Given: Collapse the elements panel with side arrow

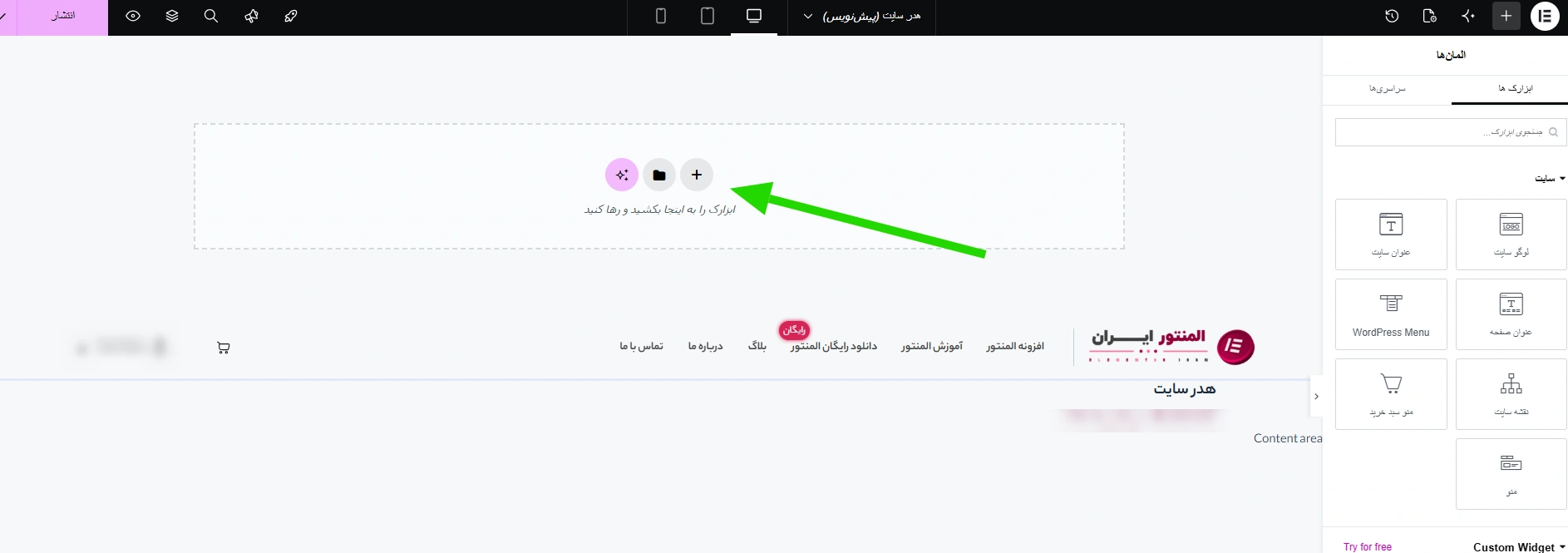Looking at the screenshot, I should (x=1316, y=397).
